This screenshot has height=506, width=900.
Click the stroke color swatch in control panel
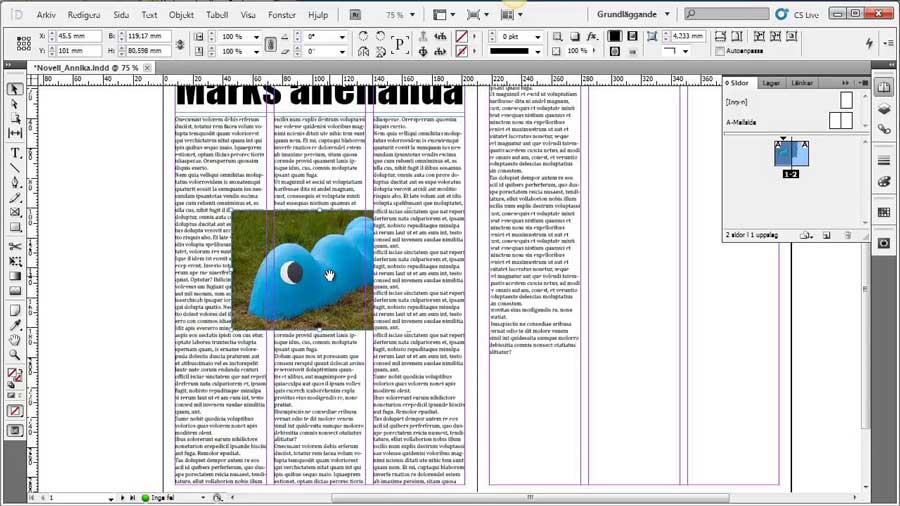[461, 51]
